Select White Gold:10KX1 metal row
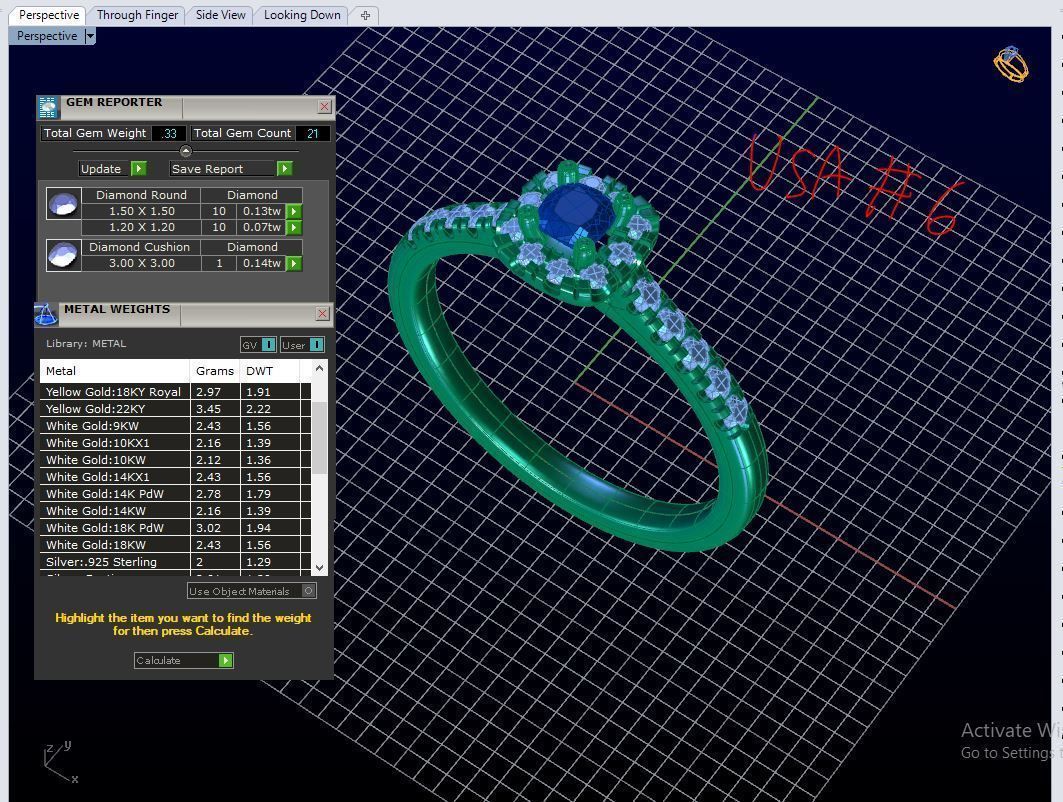Screen dimensions: 1063x802 click(175, 443)
